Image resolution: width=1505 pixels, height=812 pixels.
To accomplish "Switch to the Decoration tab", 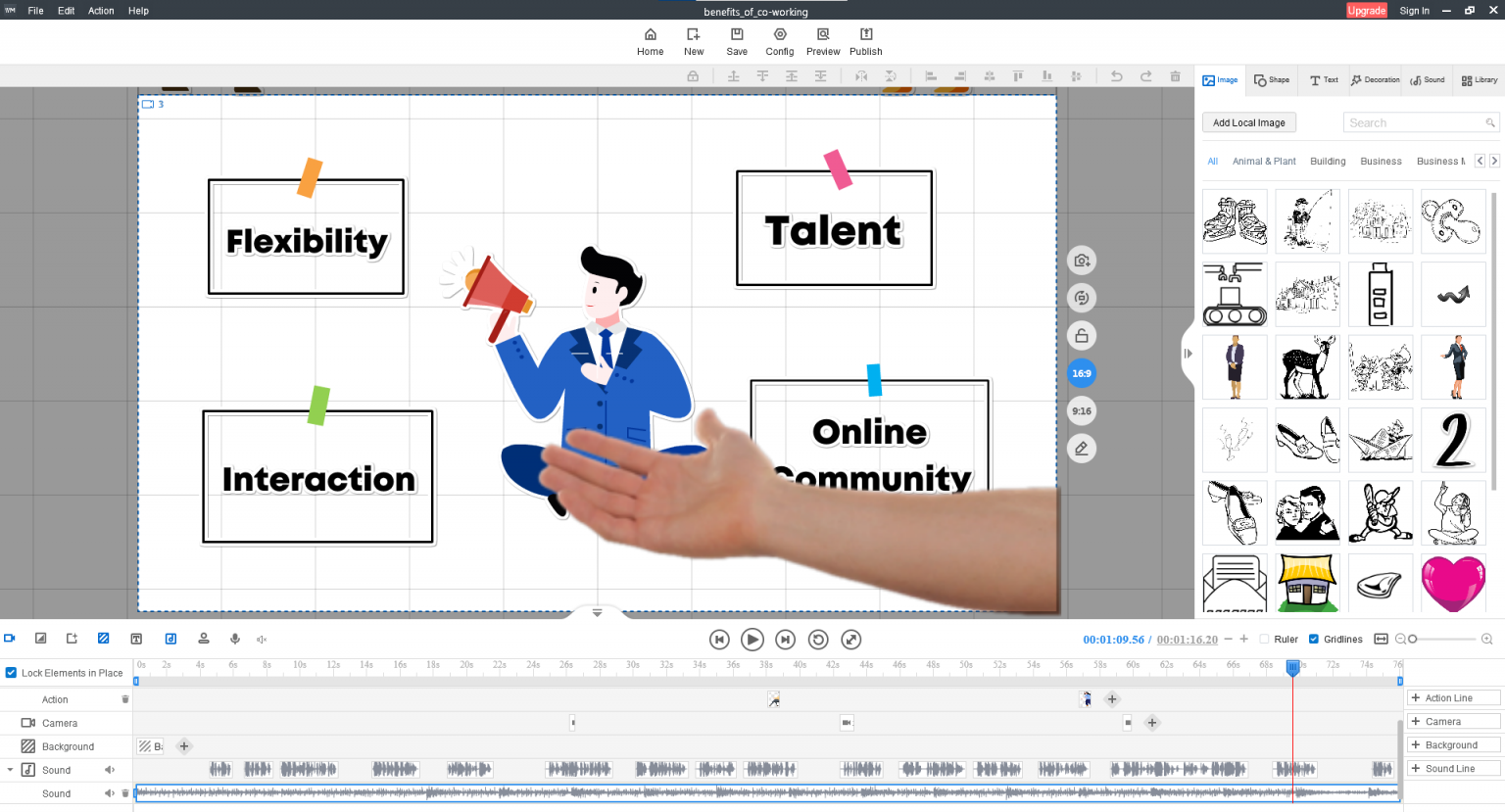I will 1375,80.
